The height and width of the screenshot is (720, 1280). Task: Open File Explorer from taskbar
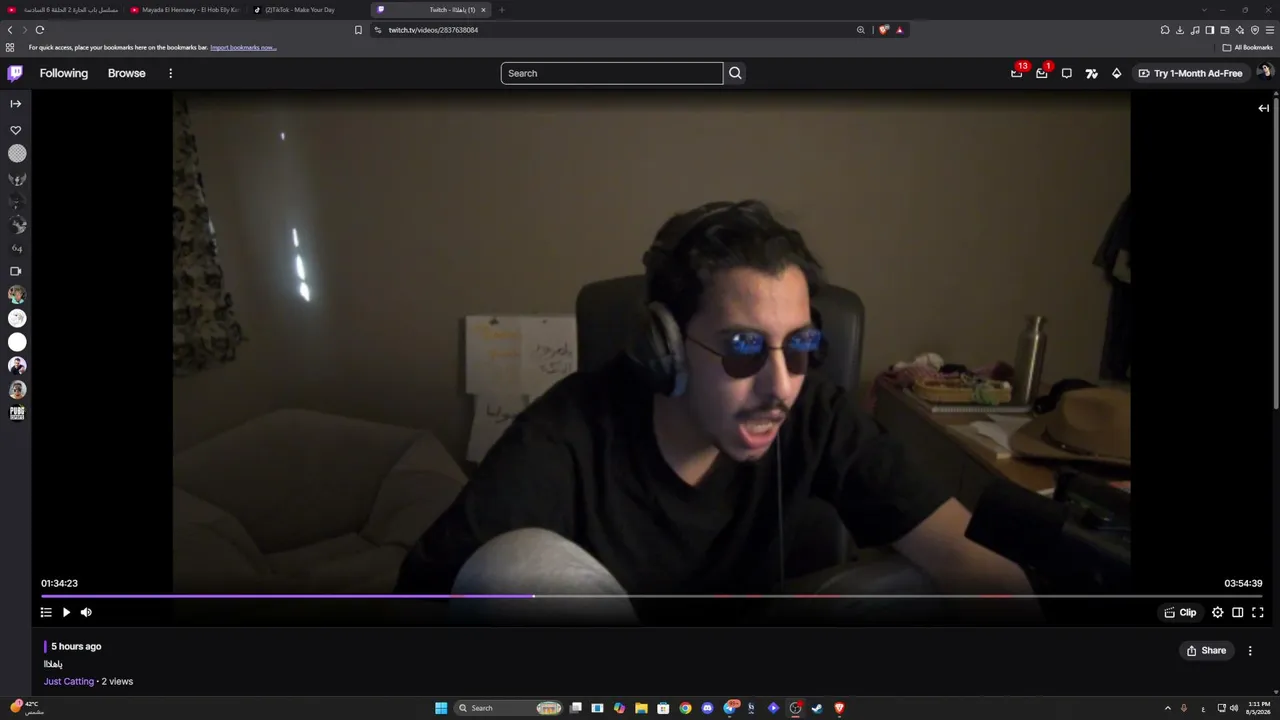click(x=641, y=708)
